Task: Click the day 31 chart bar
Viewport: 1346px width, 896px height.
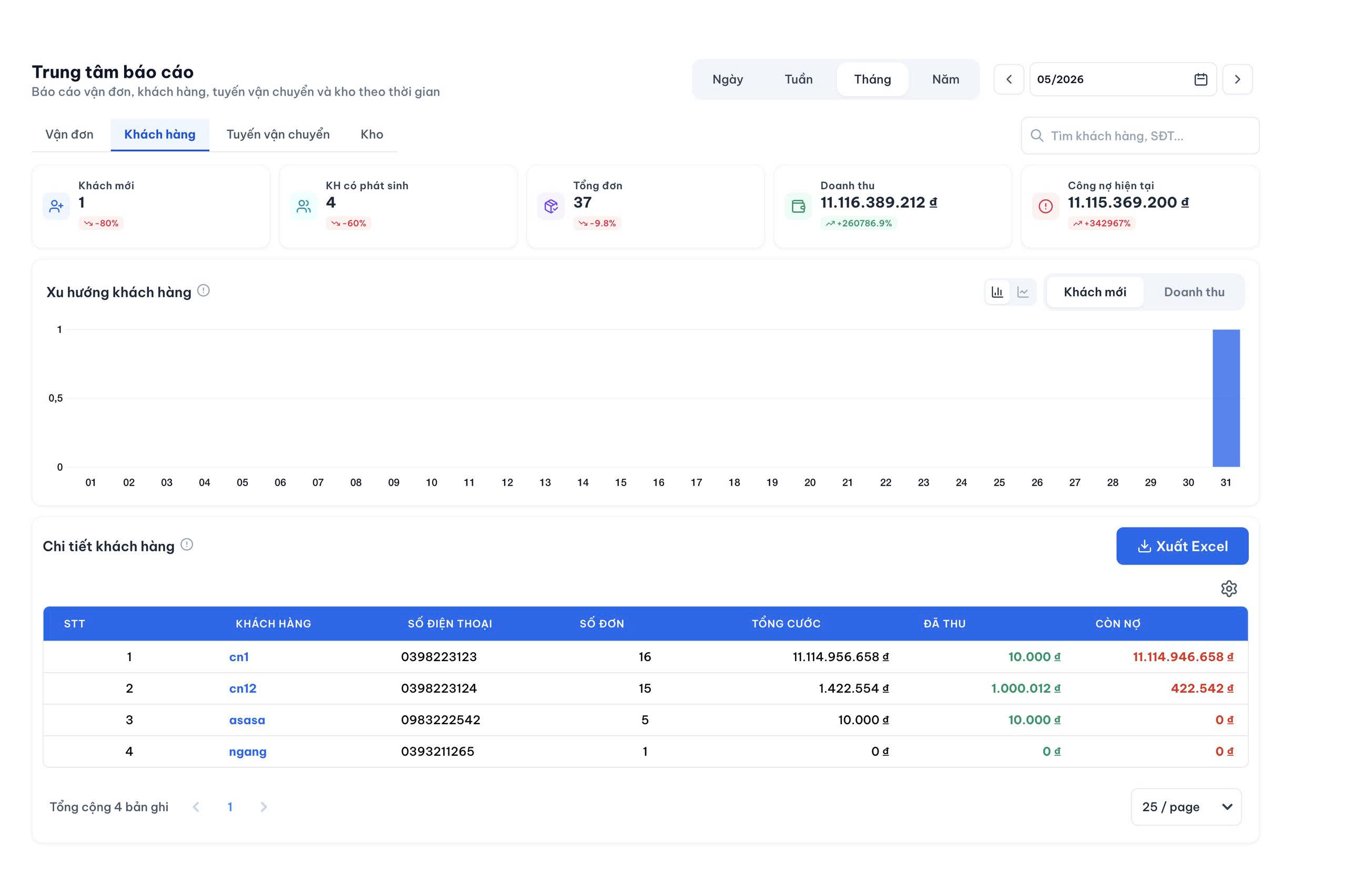Action: tap(1226, 398)
